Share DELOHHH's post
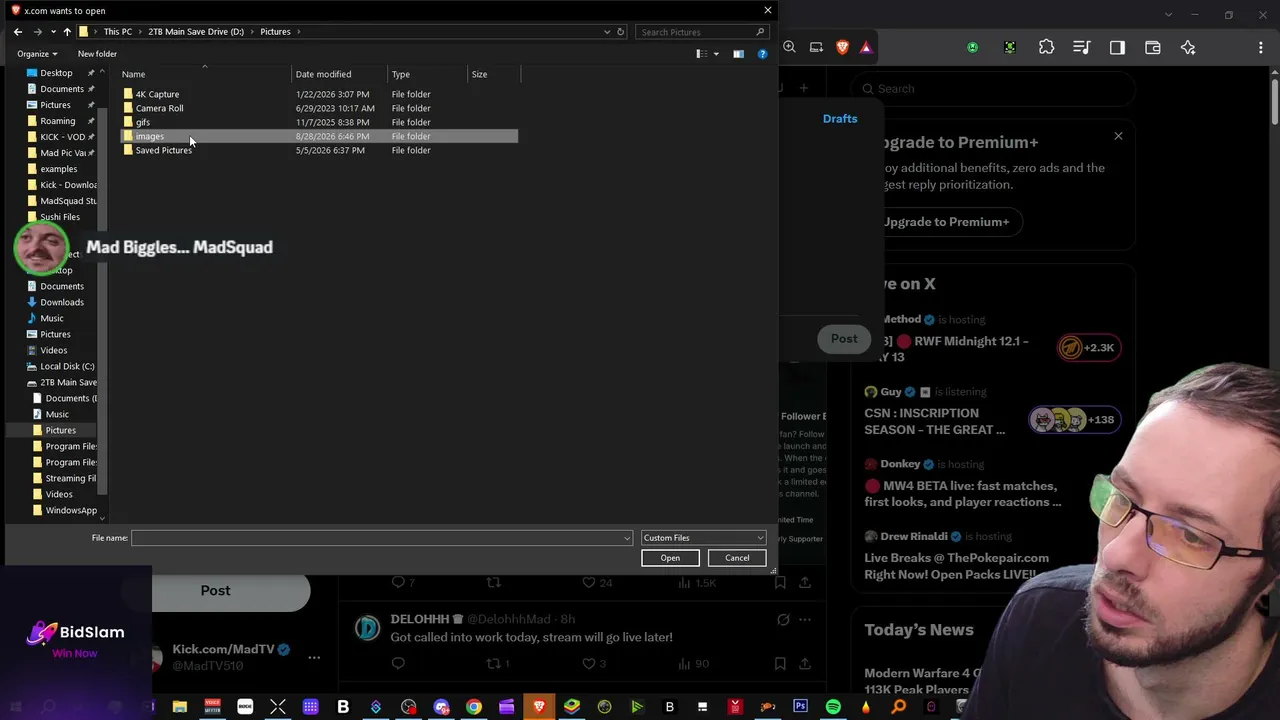The image size is (1280, 720). pyautogui.click(x=805, y=663)
